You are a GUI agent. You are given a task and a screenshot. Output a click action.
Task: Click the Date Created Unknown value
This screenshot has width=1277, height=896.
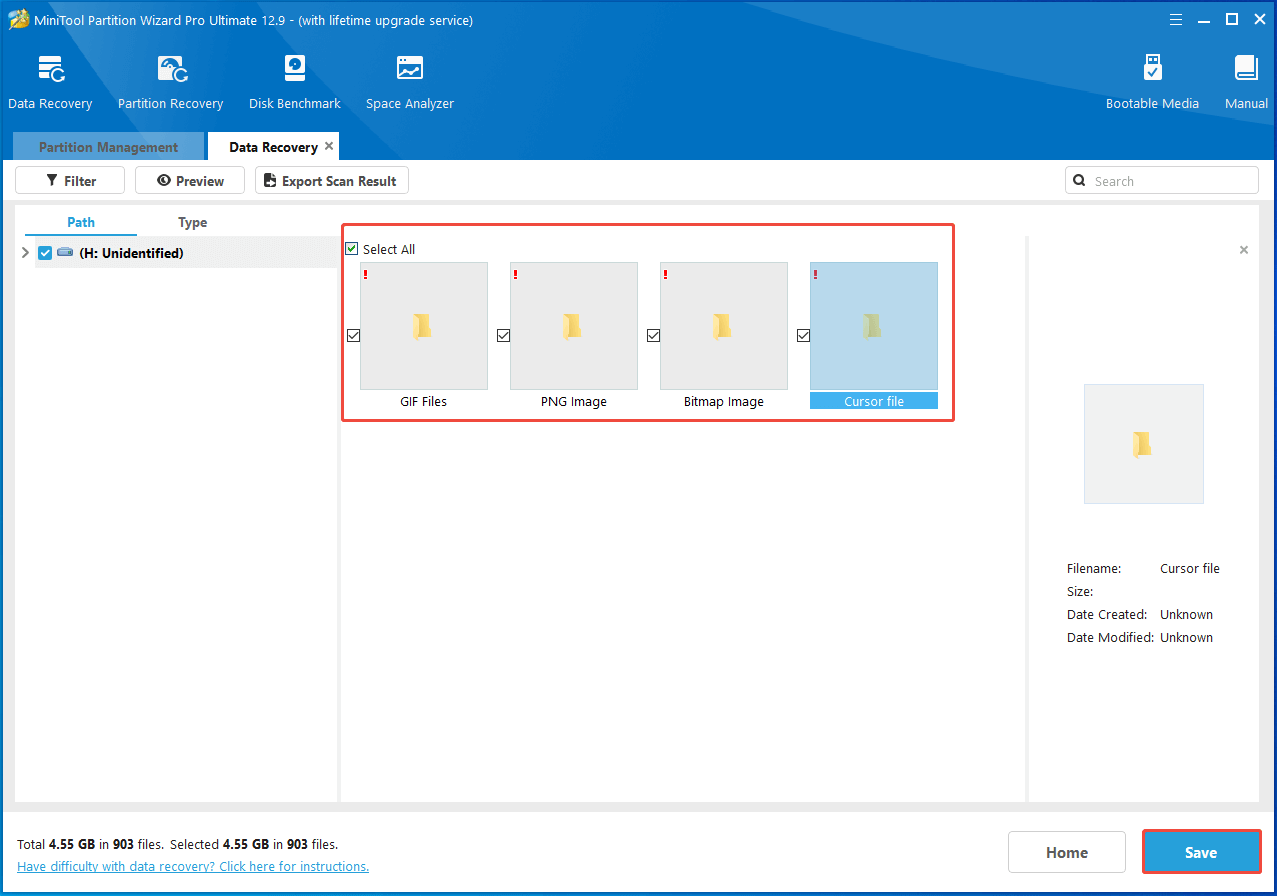[x=1186, y=614]
